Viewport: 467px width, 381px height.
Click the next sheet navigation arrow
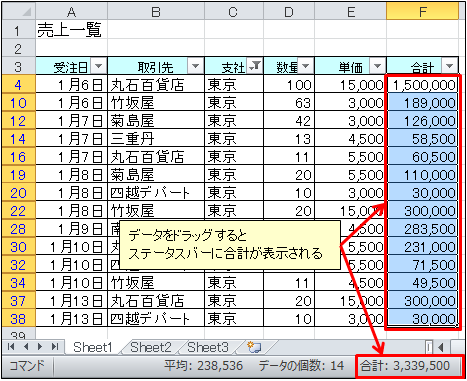pos(40,347)
